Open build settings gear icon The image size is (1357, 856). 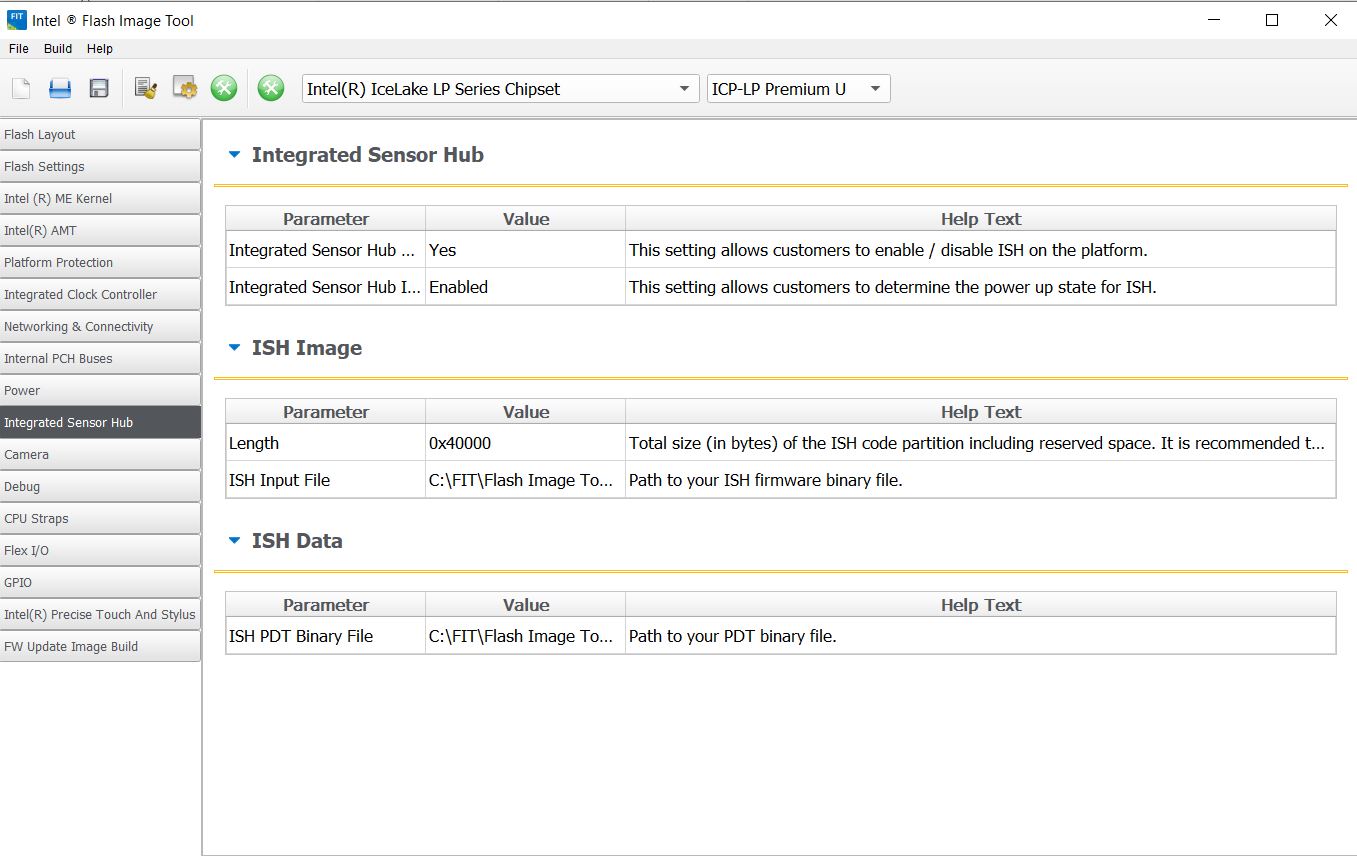[x=185, y=88]
